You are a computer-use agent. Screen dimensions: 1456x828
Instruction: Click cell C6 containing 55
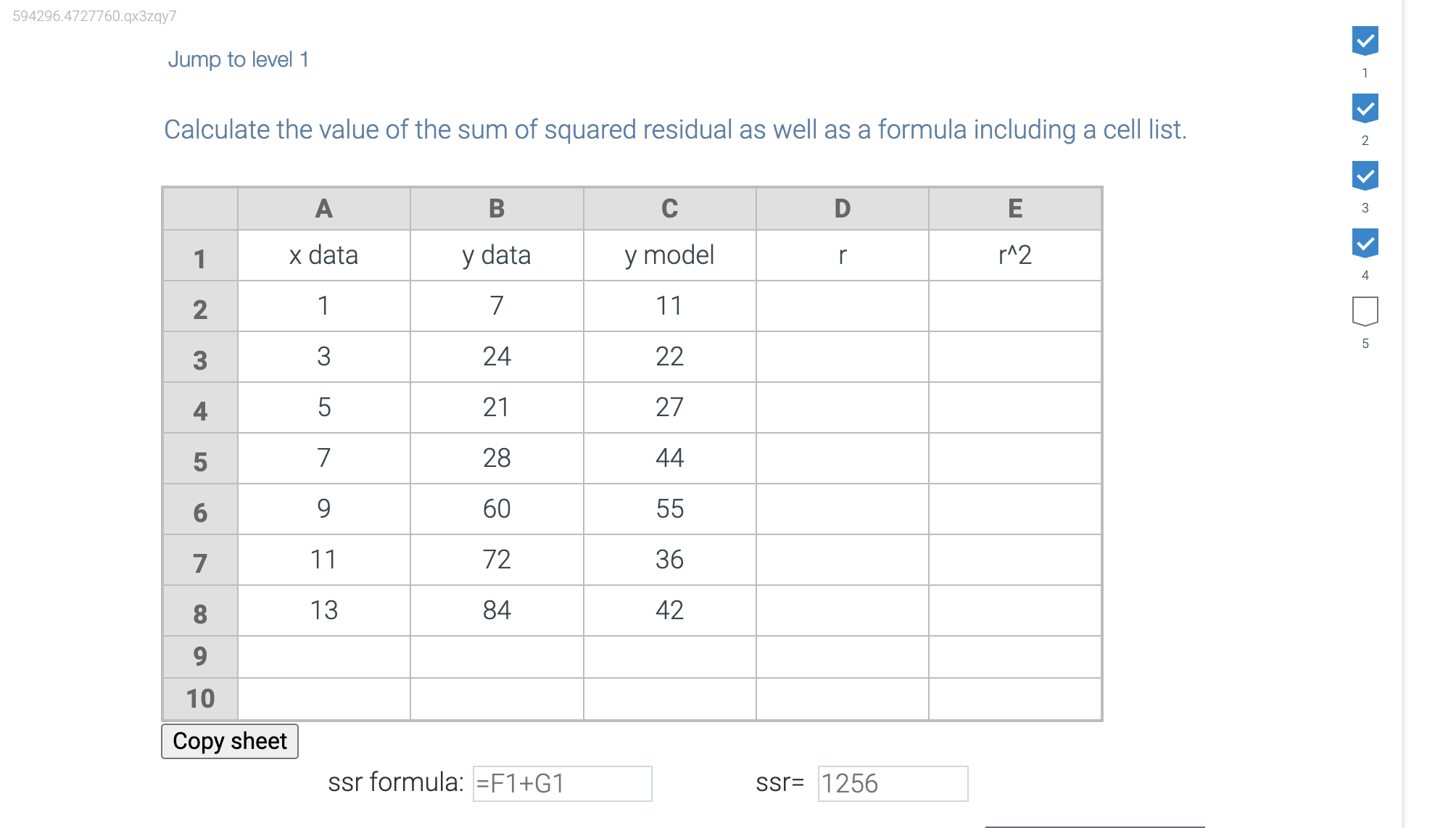click(x=669, y=509)
